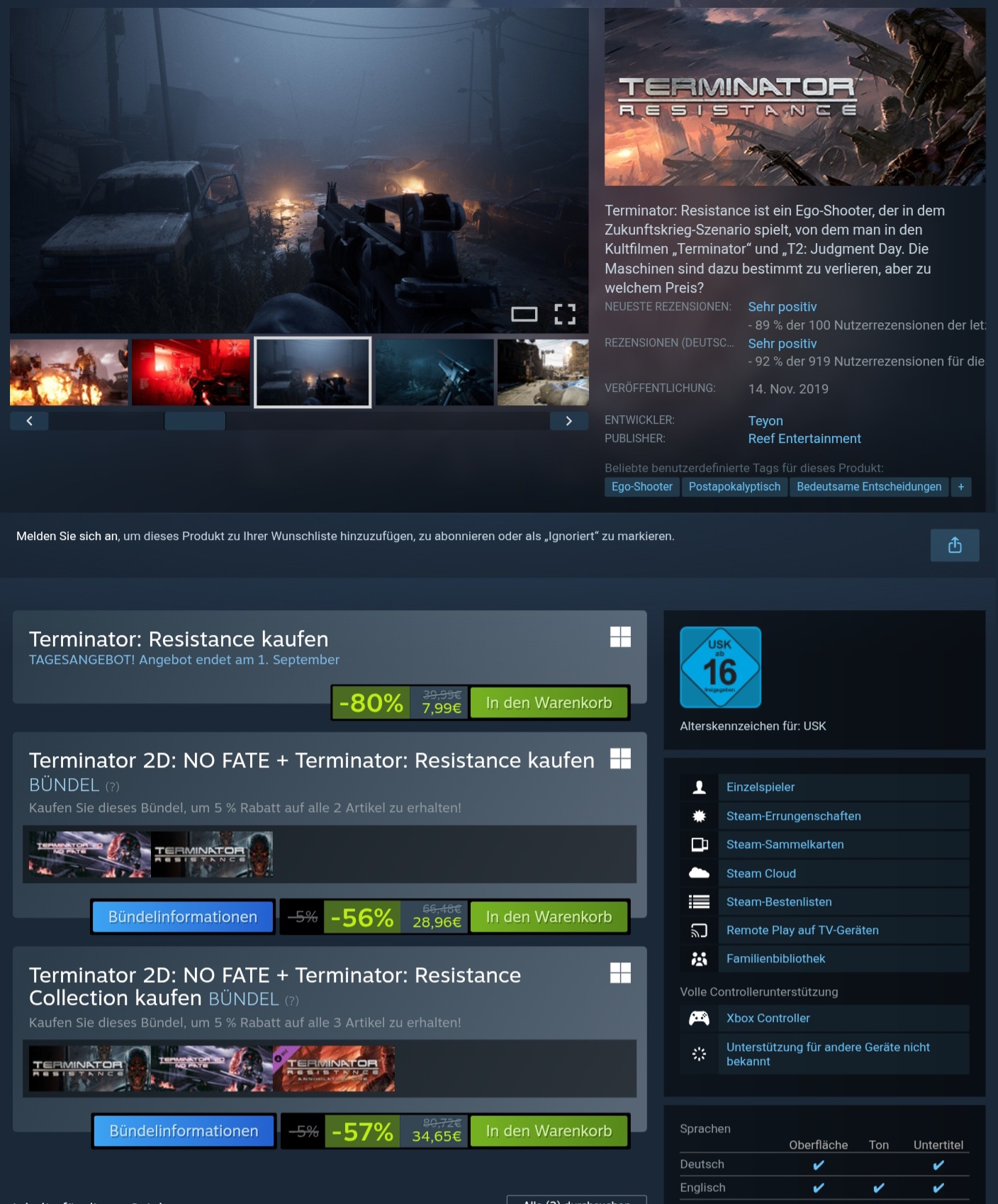The image size is (998, 1204).
Task: Click the Einzelspieler person icon
Action: click(699, 787)
